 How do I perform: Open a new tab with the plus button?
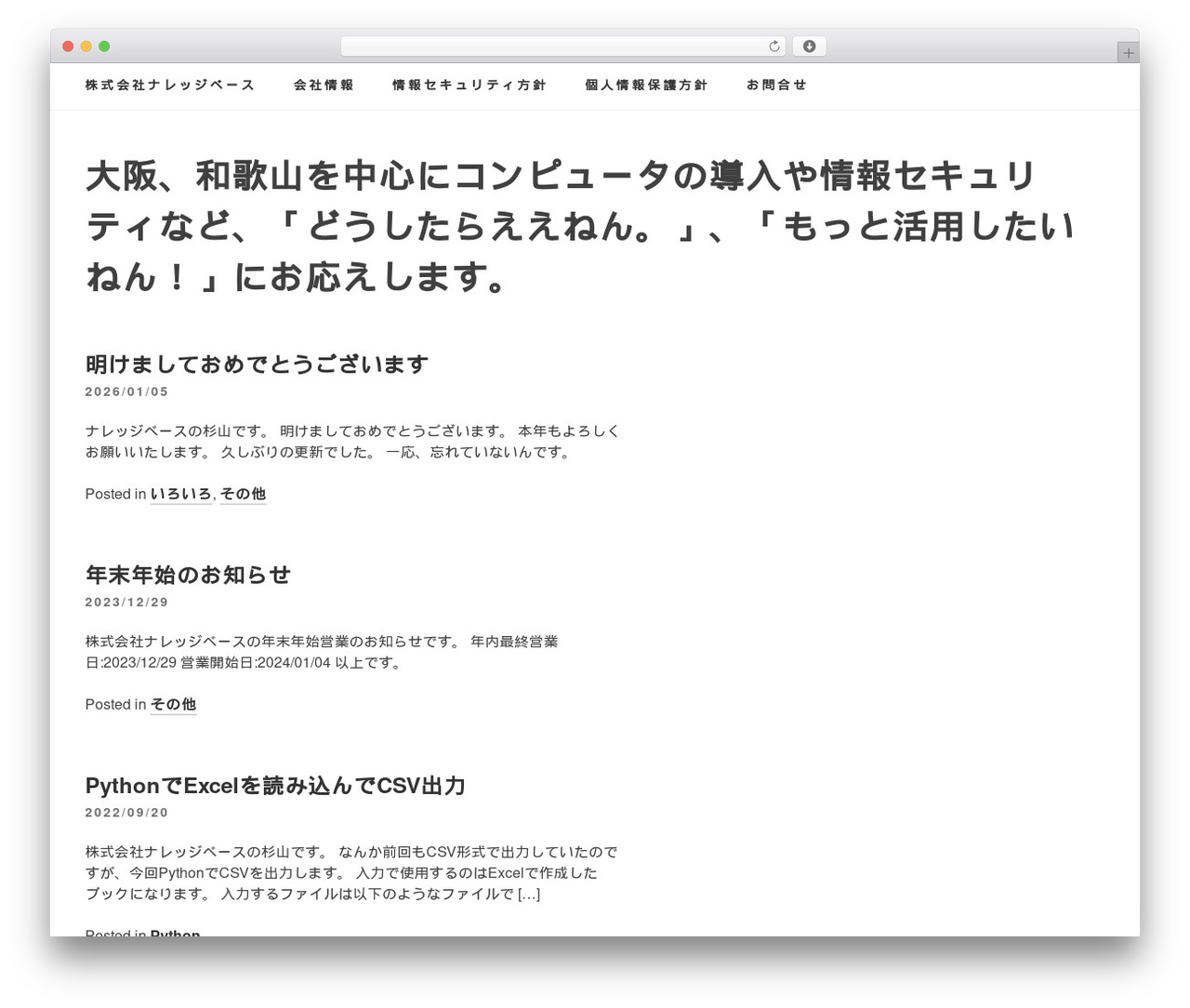[x=1128, y=53]
